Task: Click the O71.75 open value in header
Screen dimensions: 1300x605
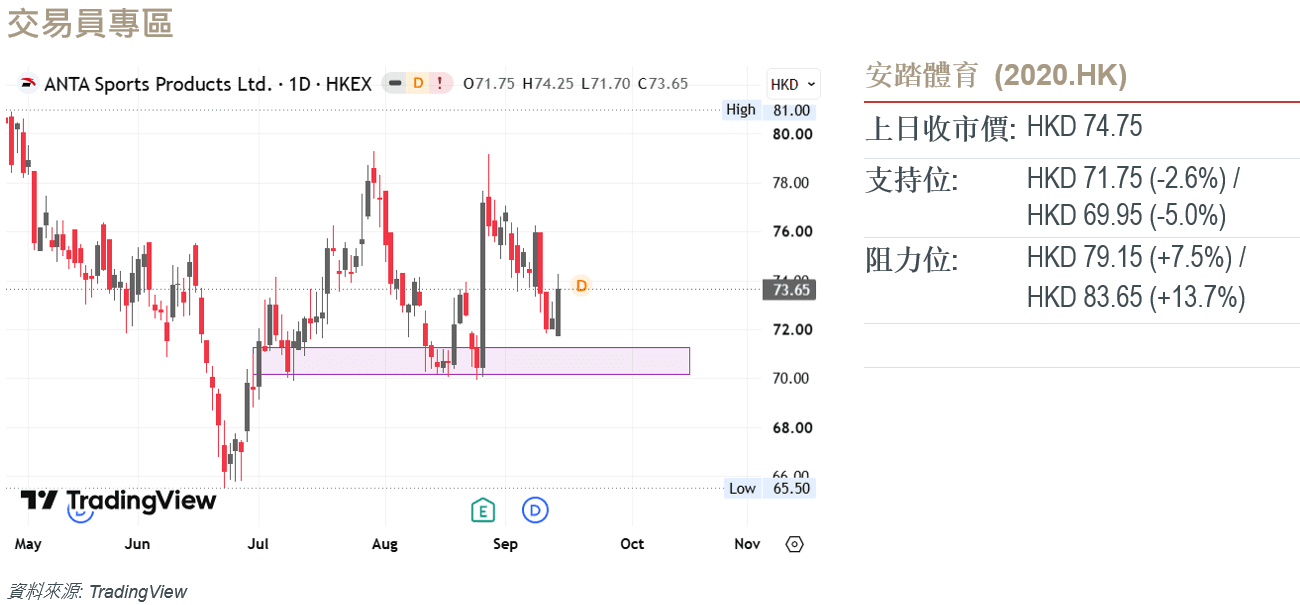Action: pyautogui.click(x=489, y=83)
